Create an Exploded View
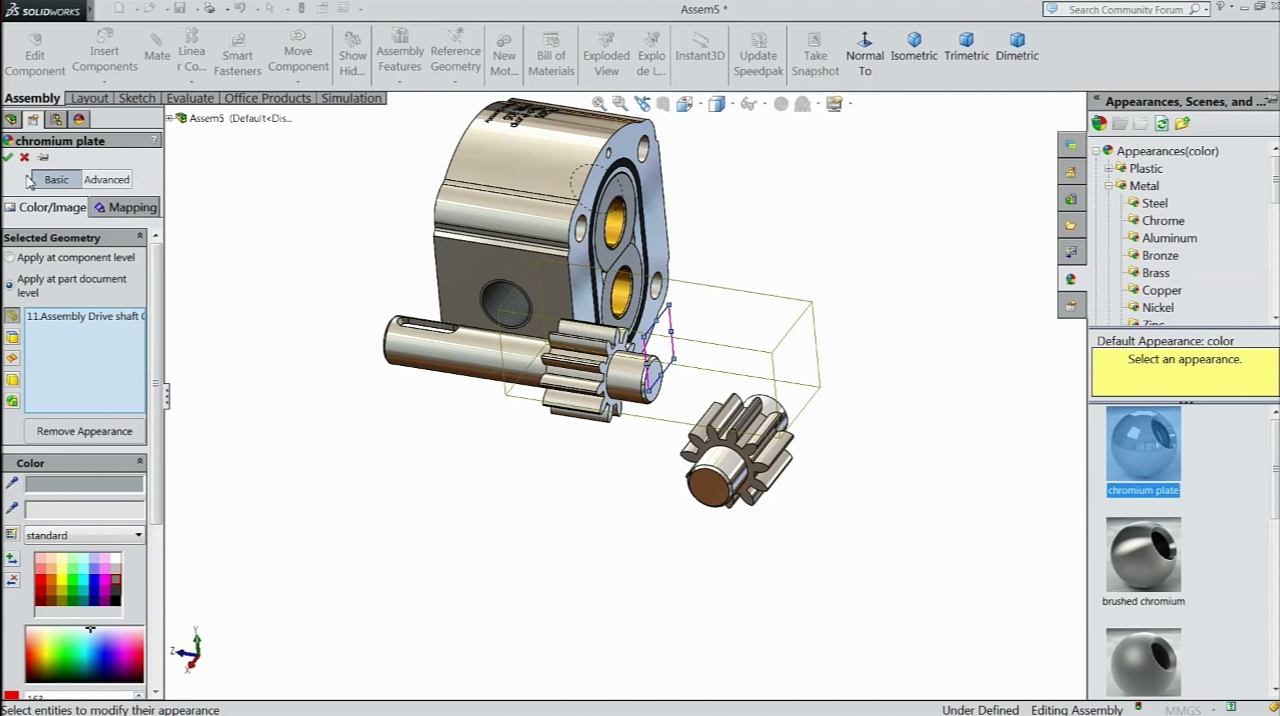Screen dimensions: 1280x716 tap(606, 54)
